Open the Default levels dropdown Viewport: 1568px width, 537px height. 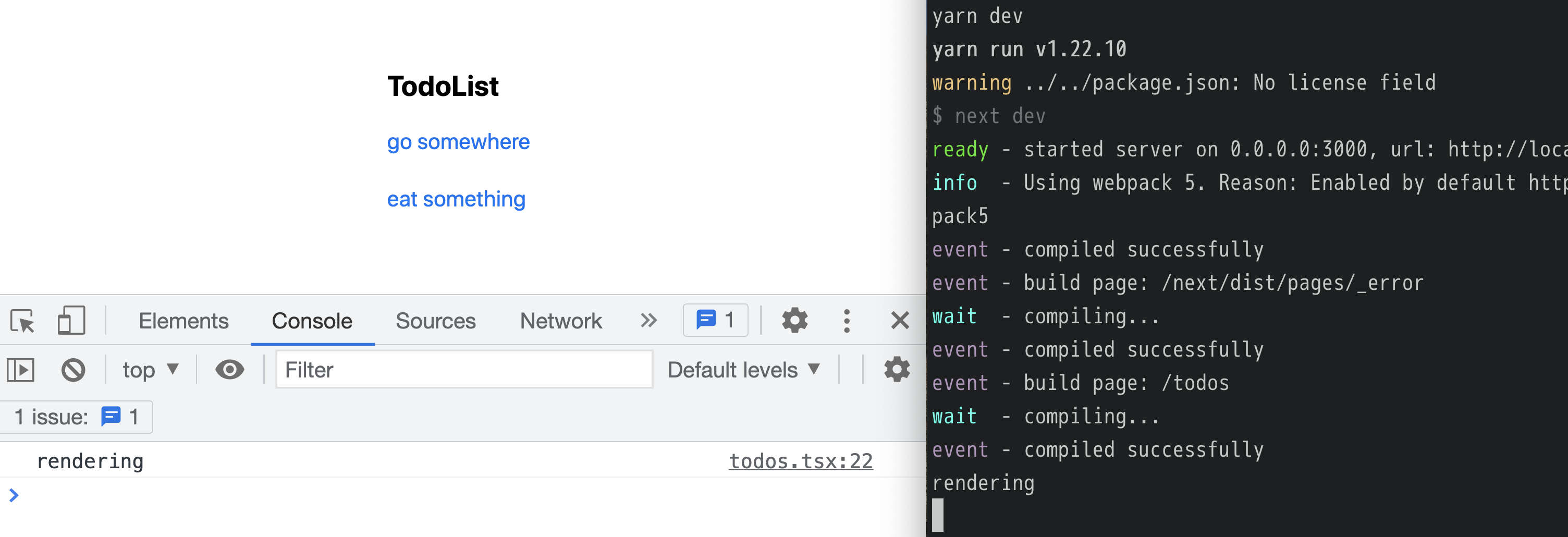pos(743,370)
